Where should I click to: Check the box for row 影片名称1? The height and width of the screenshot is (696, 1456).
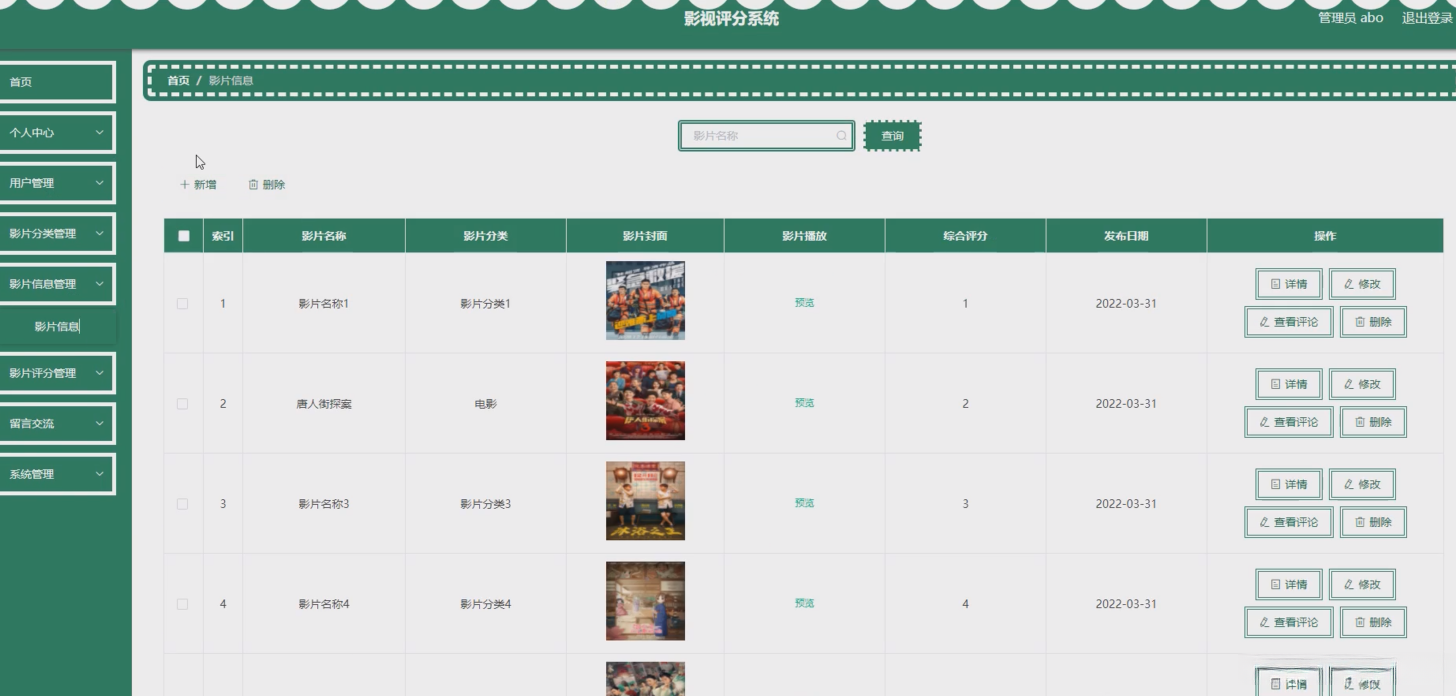tap(182, 304)
